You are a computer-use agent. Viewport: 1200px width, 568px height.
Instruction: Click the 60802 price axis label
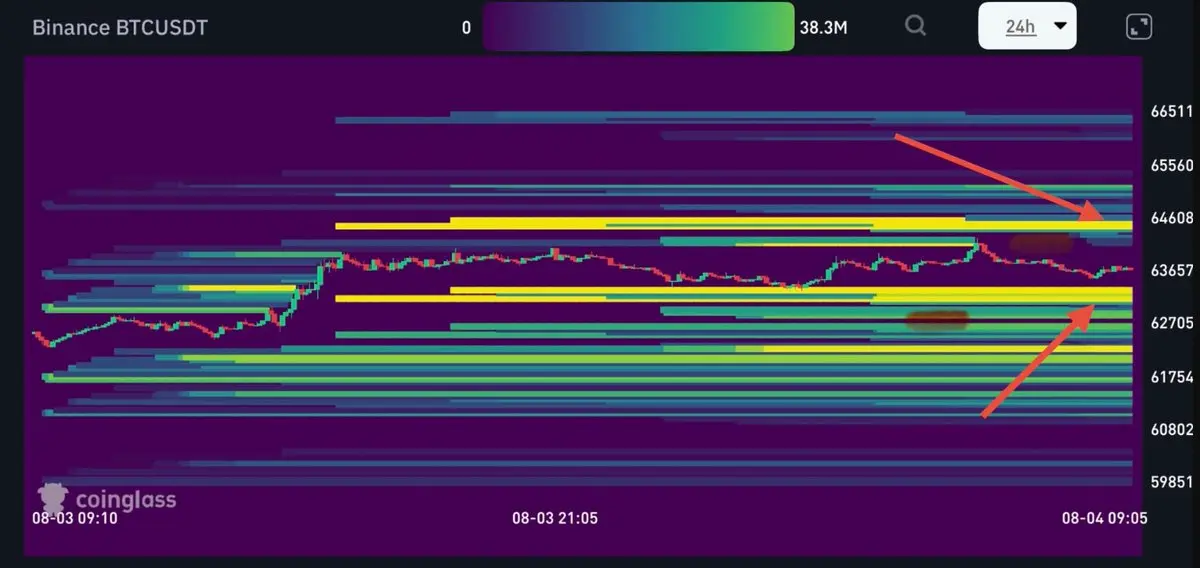coord(1172,430)
